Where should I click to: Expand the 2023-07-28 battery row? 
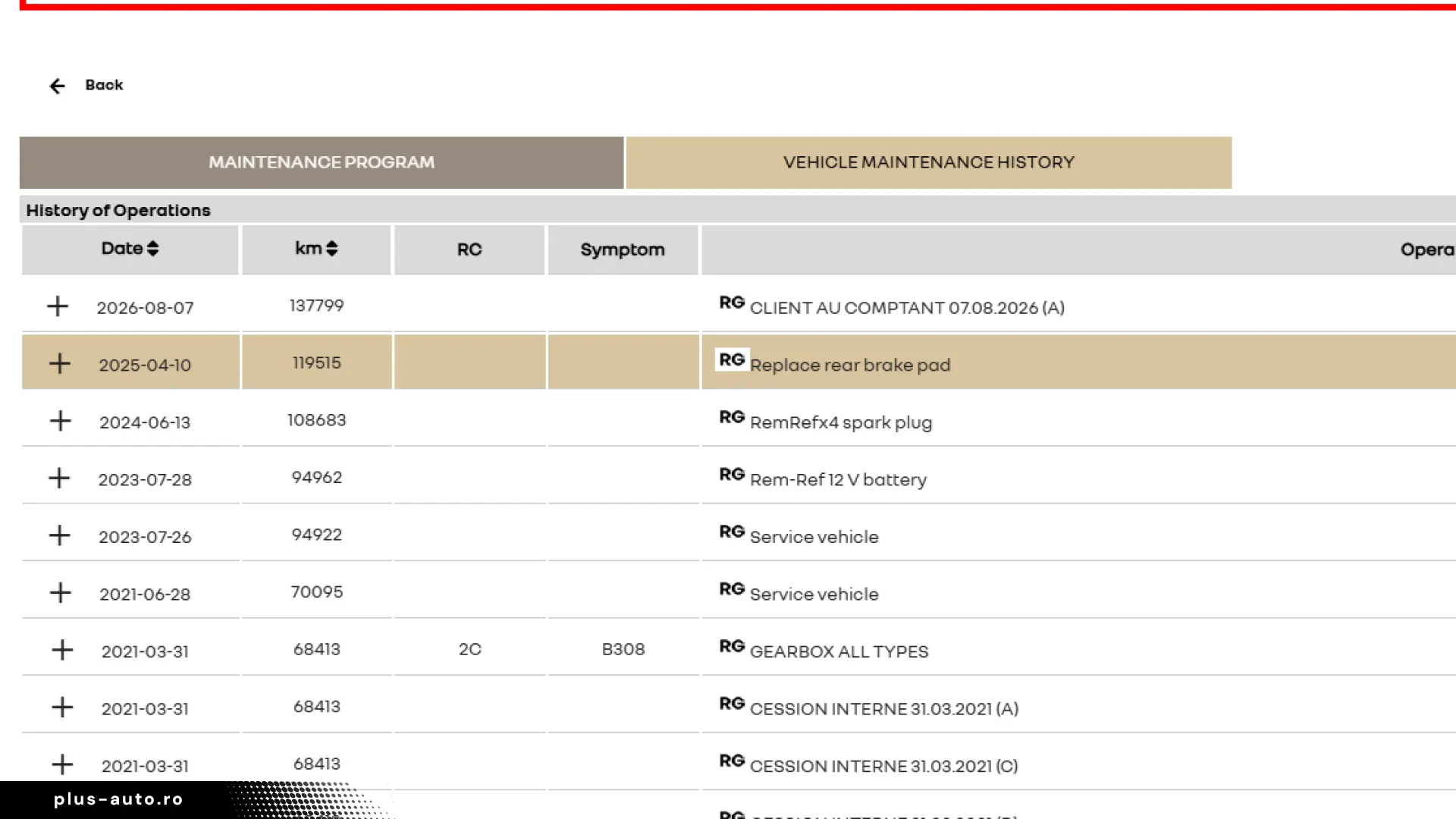(x=59, y=478)
